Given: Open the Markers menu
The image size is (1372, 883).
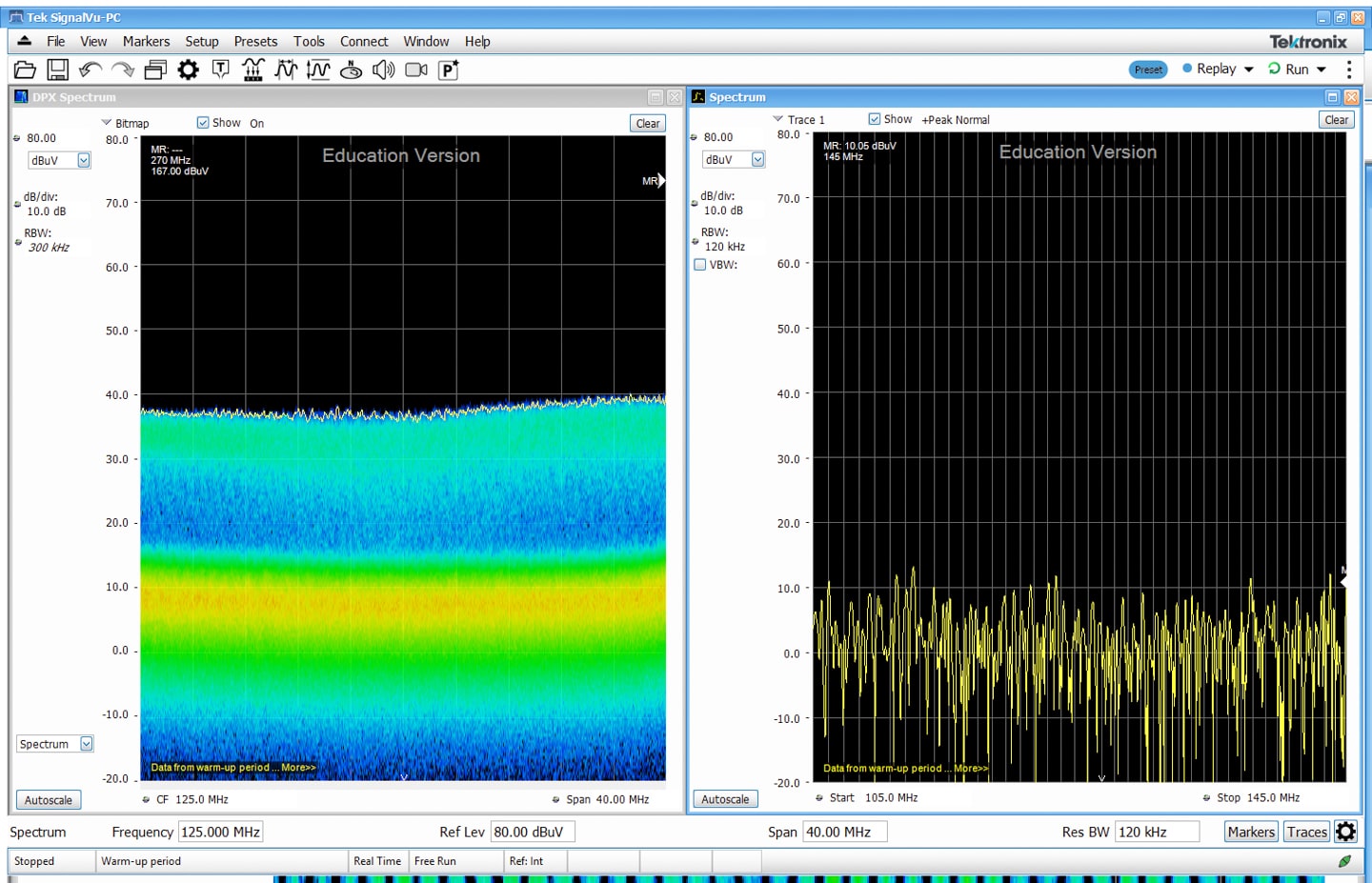Looking at the screenshot, I should click(x=146, y=41).
